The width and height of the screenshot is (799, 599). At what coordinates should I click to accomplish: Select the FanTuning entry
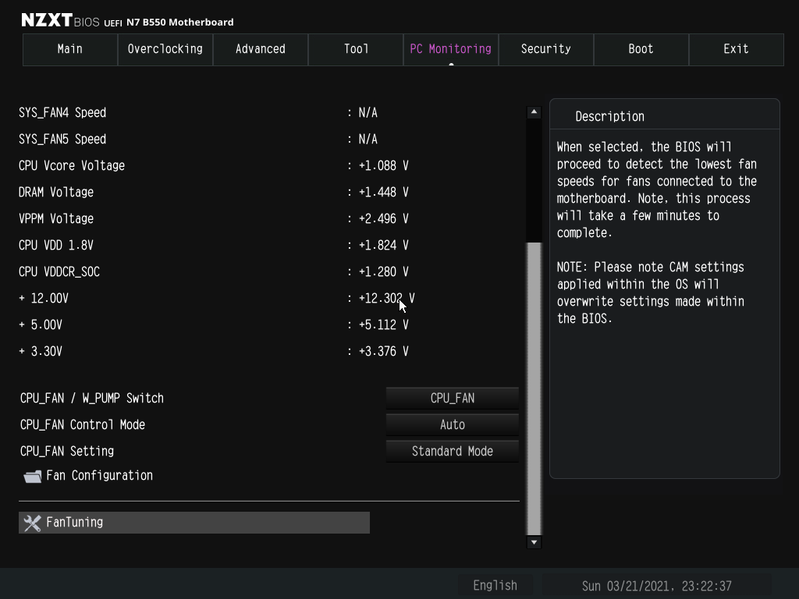(194, 523)
